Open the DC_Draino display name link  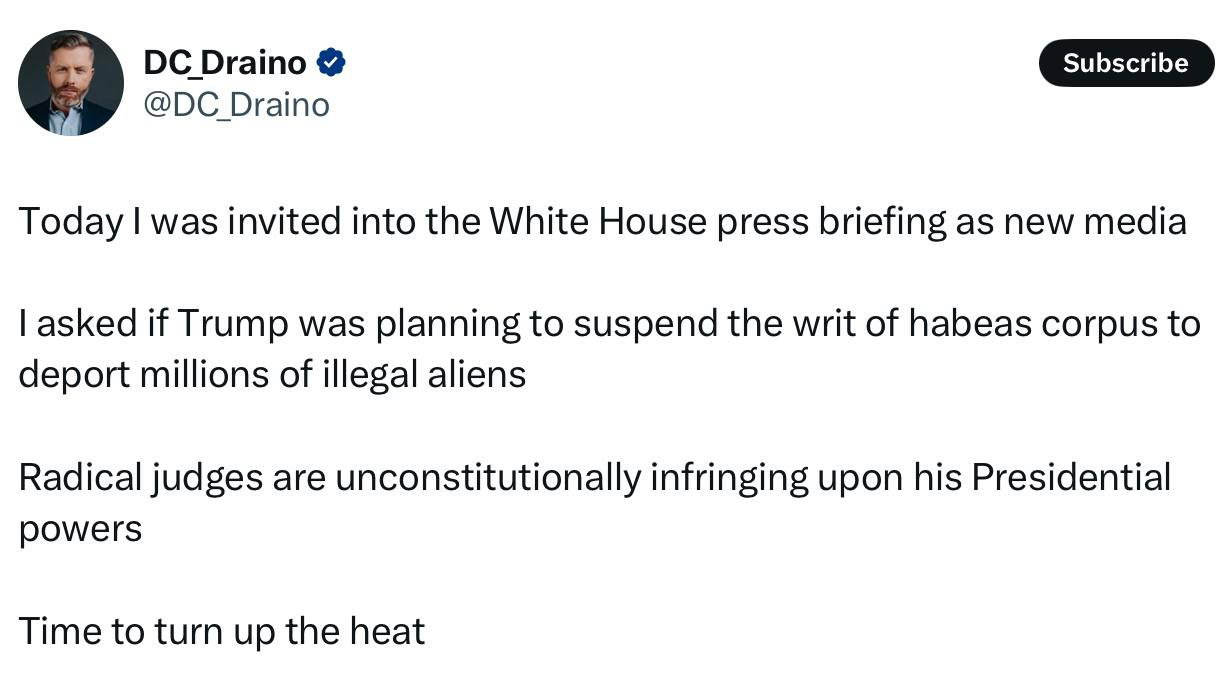coord(225,63)
